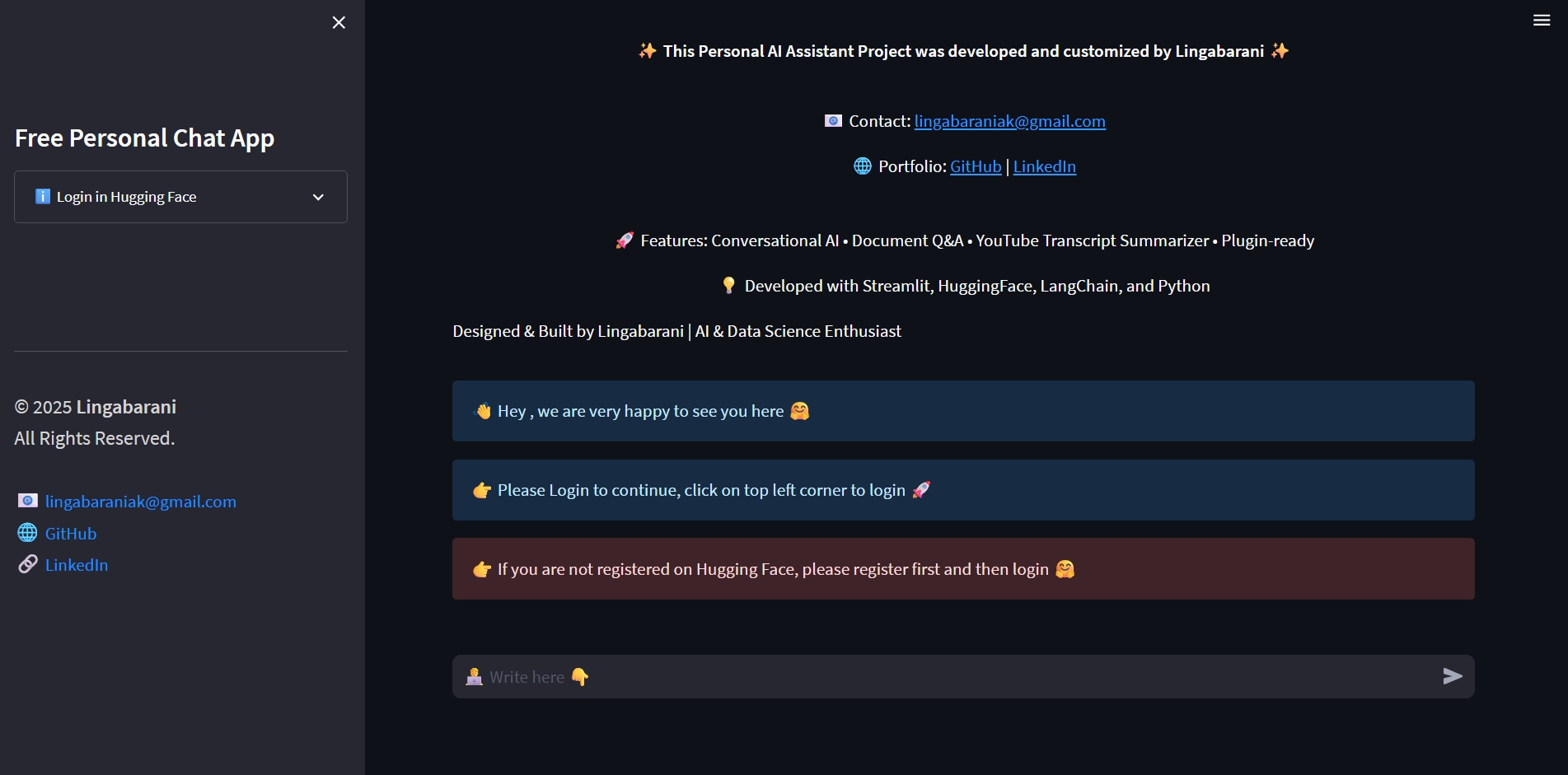Open the GitHub link in the sidebar
Image resolution: width=1568 pixels, height=775 pixels.
point(71,534)
